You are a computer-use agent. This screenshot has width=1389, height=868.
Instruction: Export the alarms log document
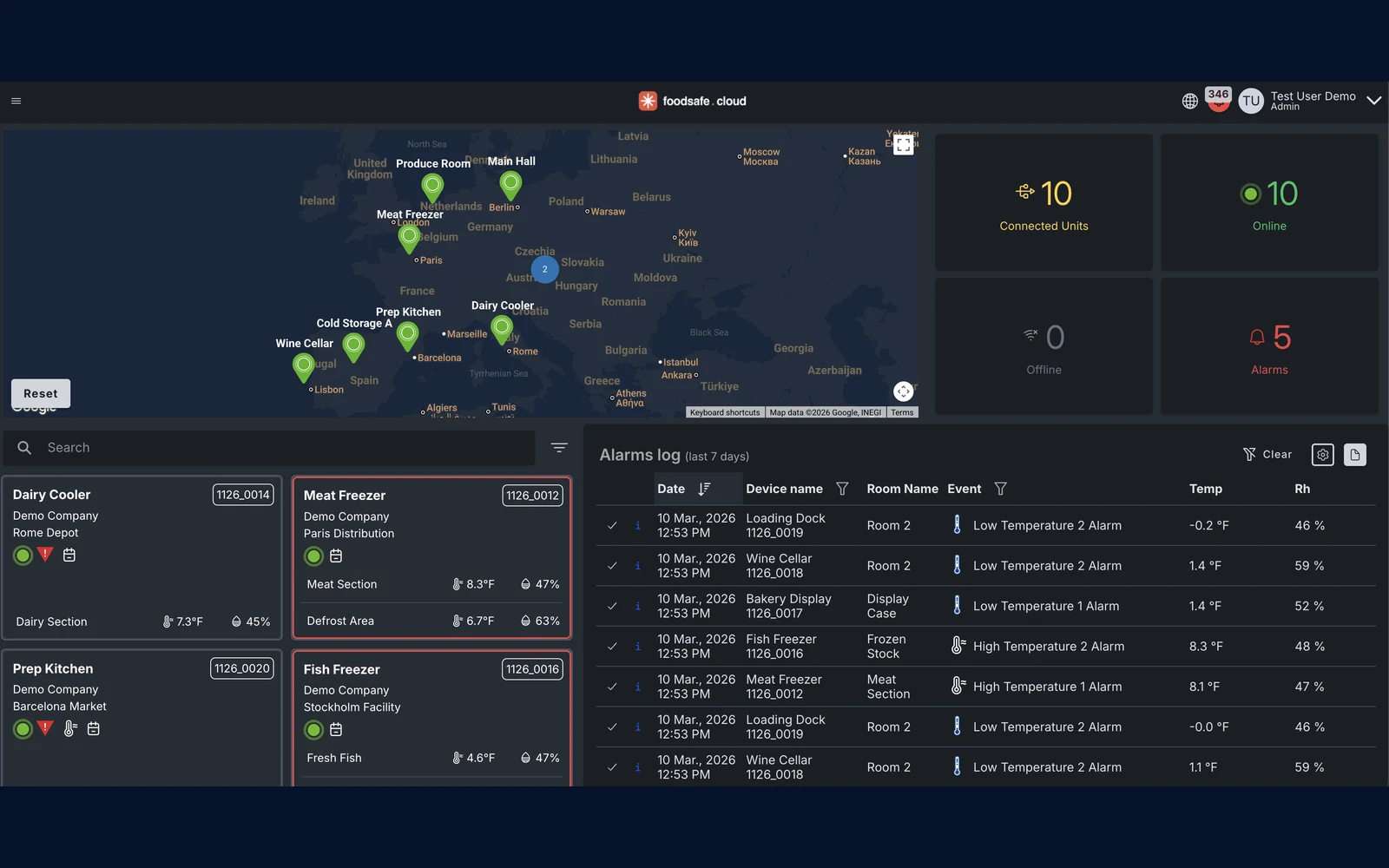[1355, 455]
